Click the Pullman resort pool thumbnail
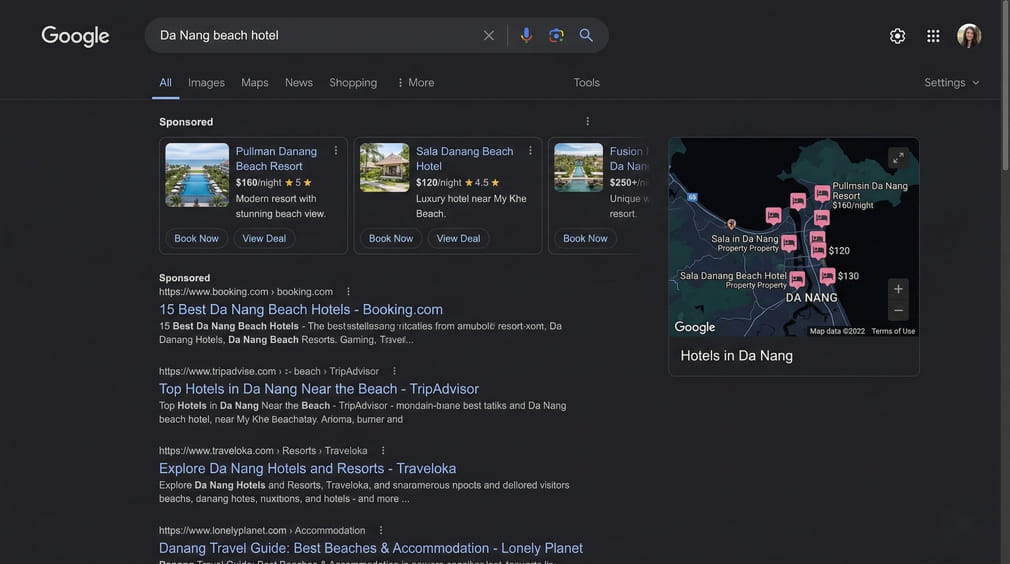1010x564 pixels. [x=197, y=174]
